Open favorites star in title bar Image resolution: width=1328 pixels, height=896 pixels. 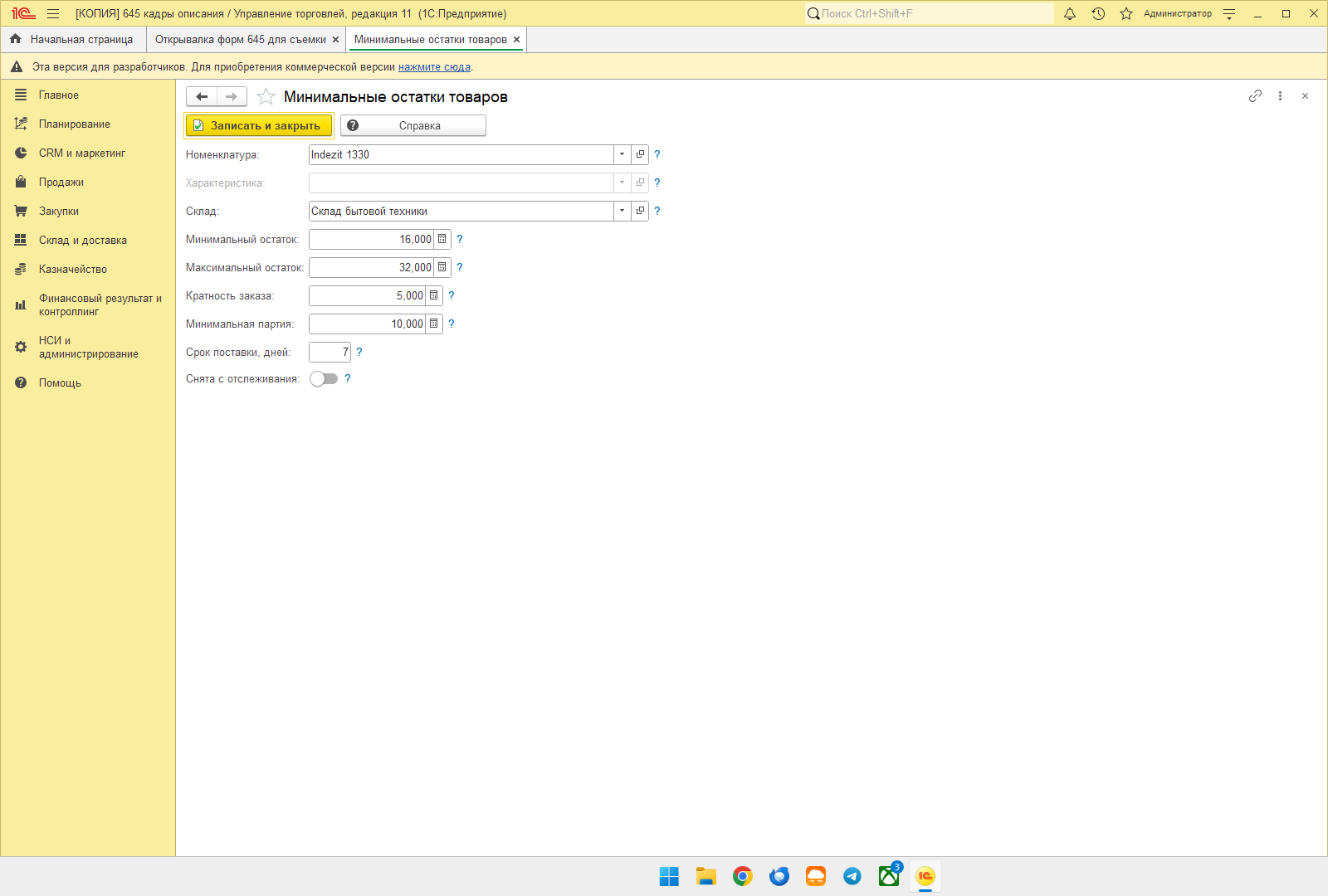[1126, 13]
